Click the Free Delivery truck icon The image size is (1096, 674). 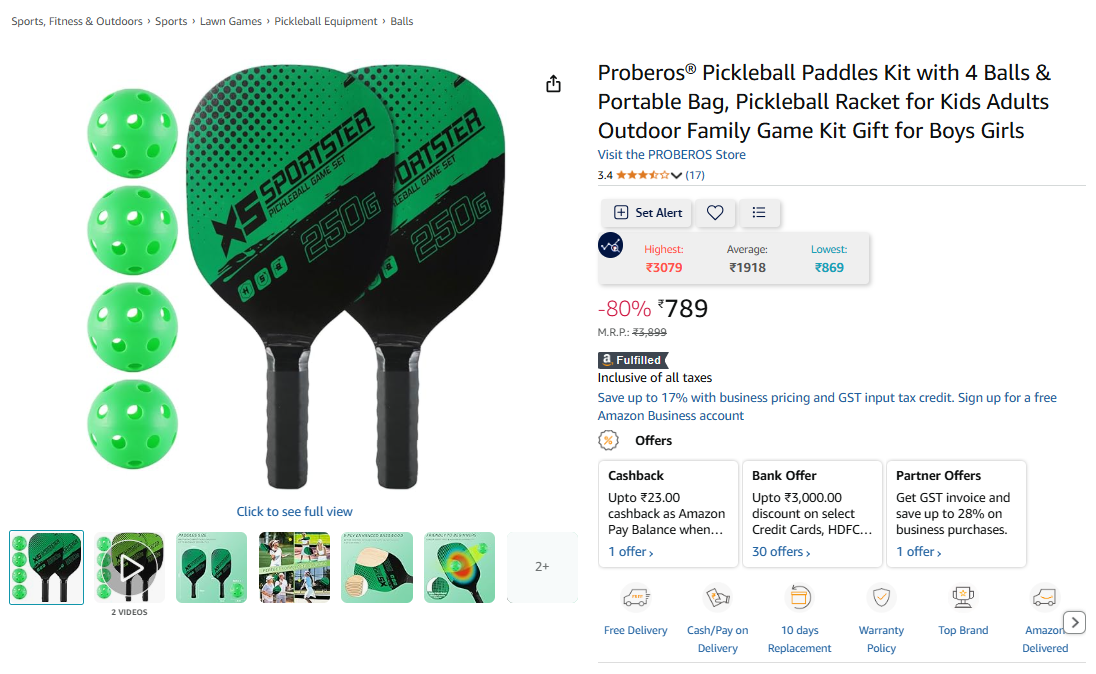pyautogui.click(x=635, y=598)
